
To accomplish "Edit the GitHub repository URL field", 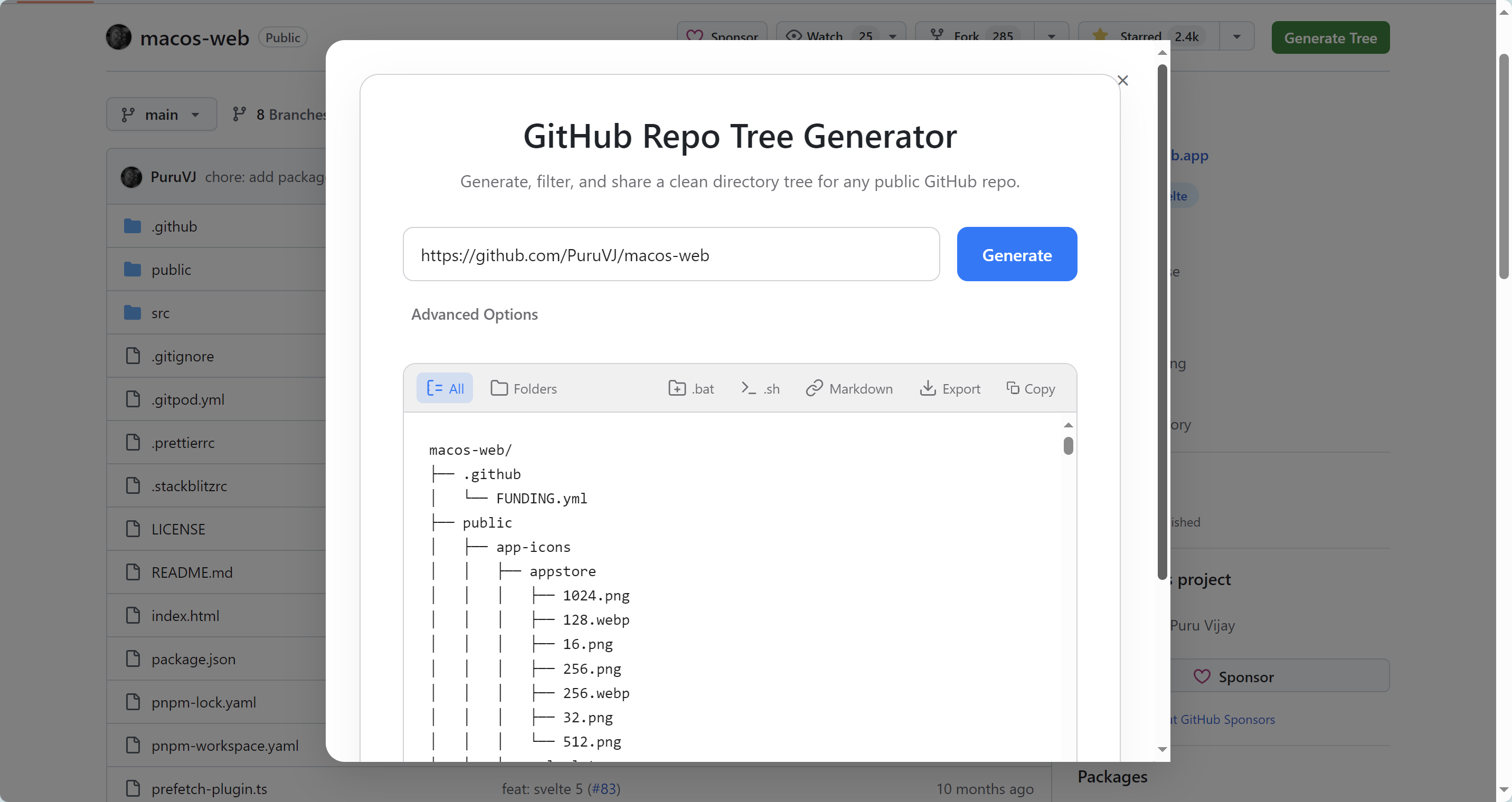I will [671, 254].
